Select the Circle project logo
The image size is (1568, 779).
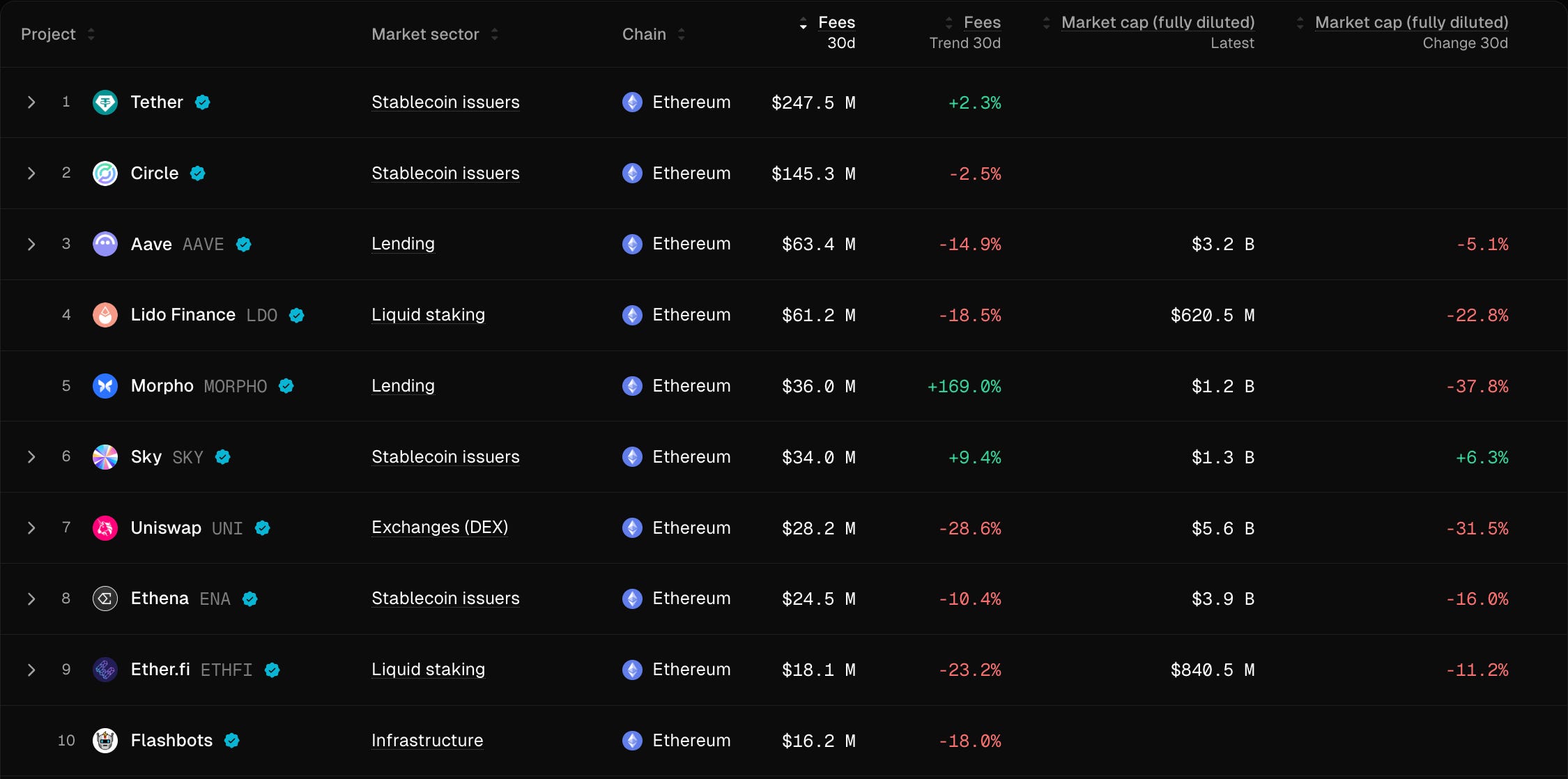coord(105,173)
